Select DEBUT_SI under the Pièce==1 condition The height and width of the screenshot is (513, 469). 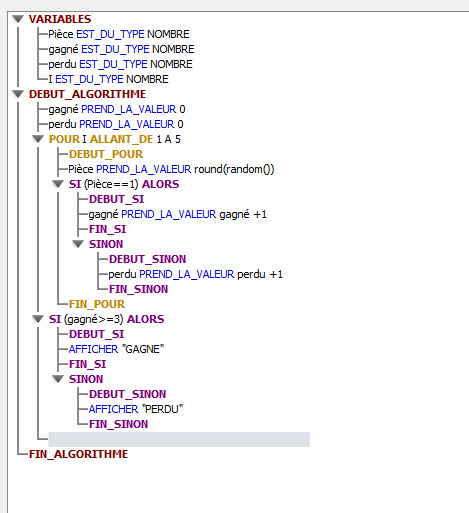[x=116, y=199]
